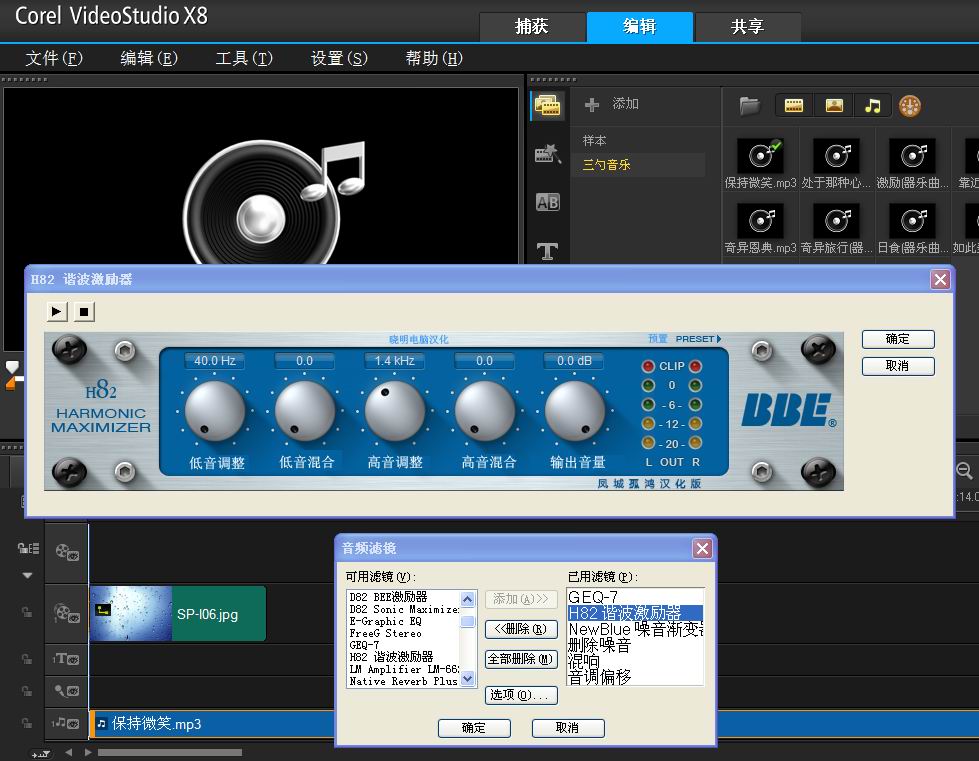Click the 输出音量 knob
The width and height of the screenshot is (979, 761).
pyautogui.click(x=574, y=411)
